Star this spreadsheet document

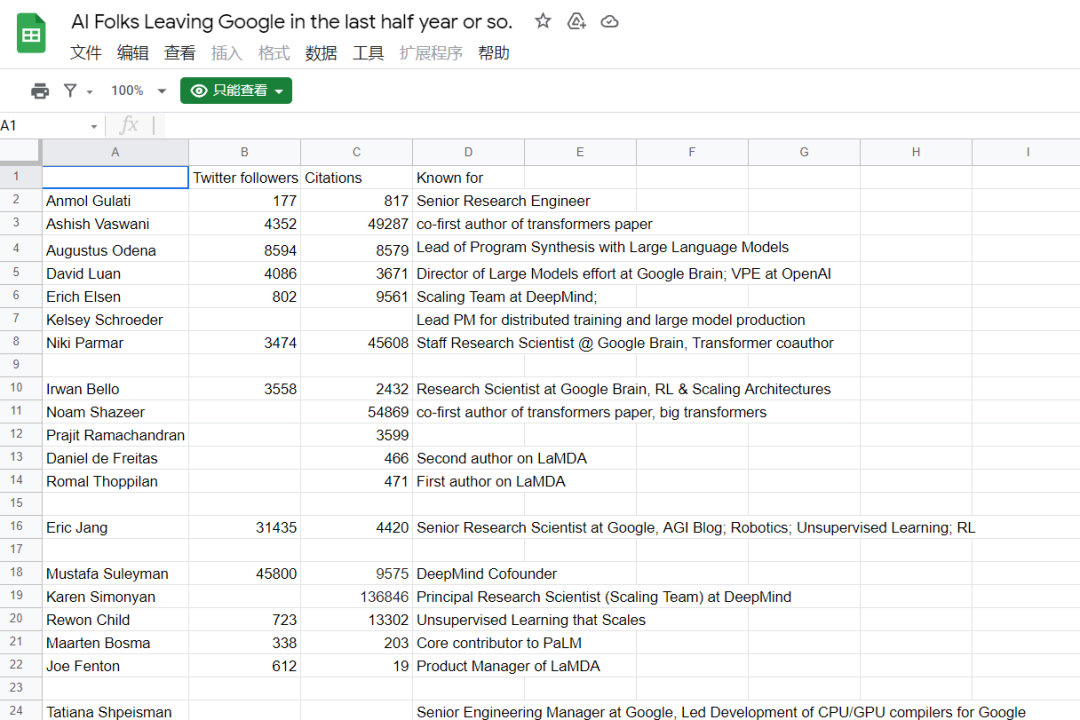[543, 21]
